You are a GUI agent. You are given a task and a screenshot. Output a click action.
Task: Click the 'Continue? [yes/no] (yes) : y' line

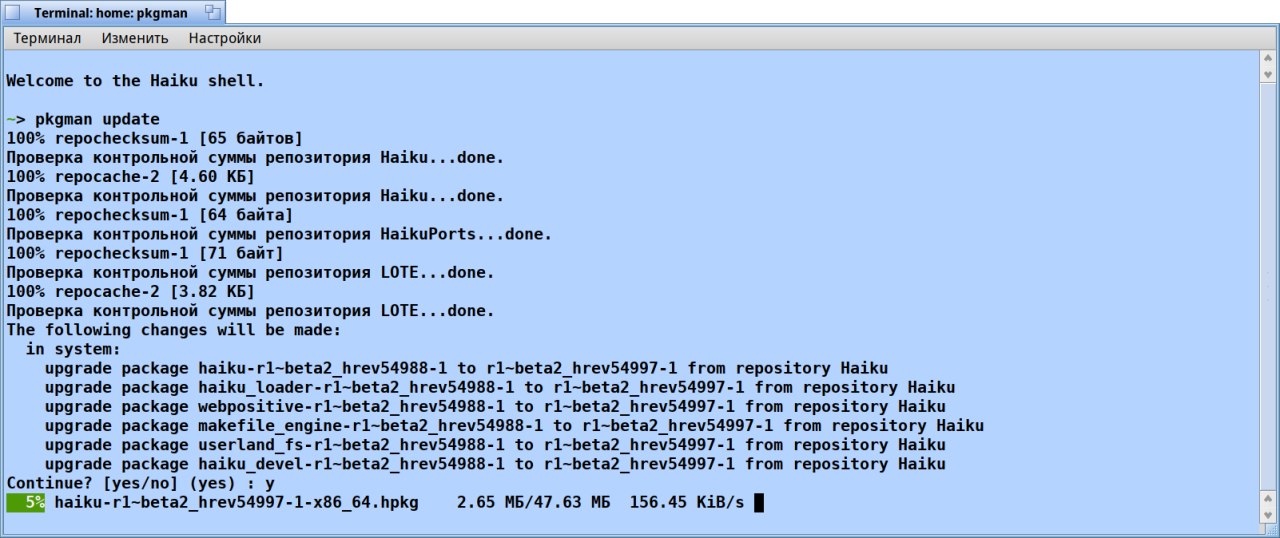140,483
